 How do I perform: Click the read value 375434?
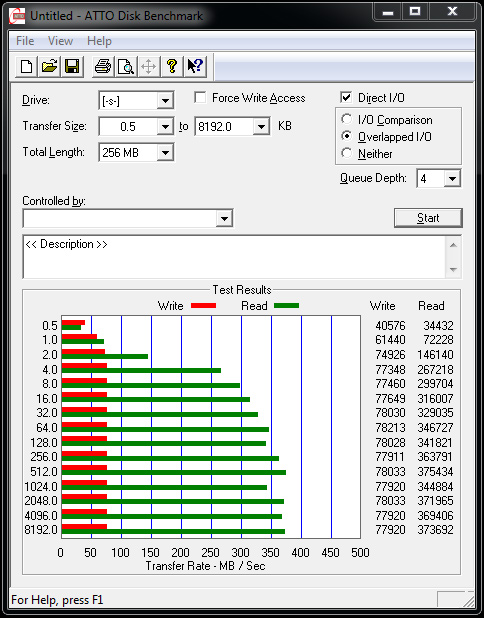pyautogui.click(x=436, y=471)
